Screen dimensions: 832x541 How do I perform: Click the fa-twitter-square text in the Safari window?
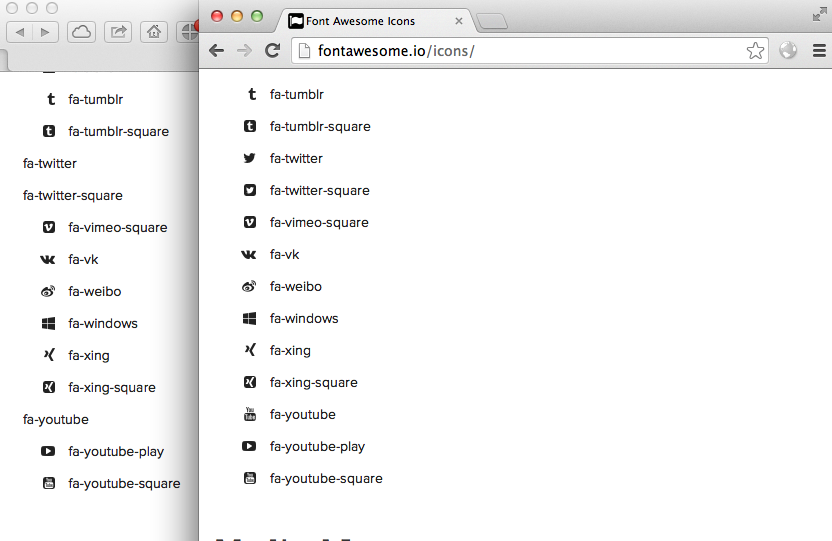click(x=73, y=196)
